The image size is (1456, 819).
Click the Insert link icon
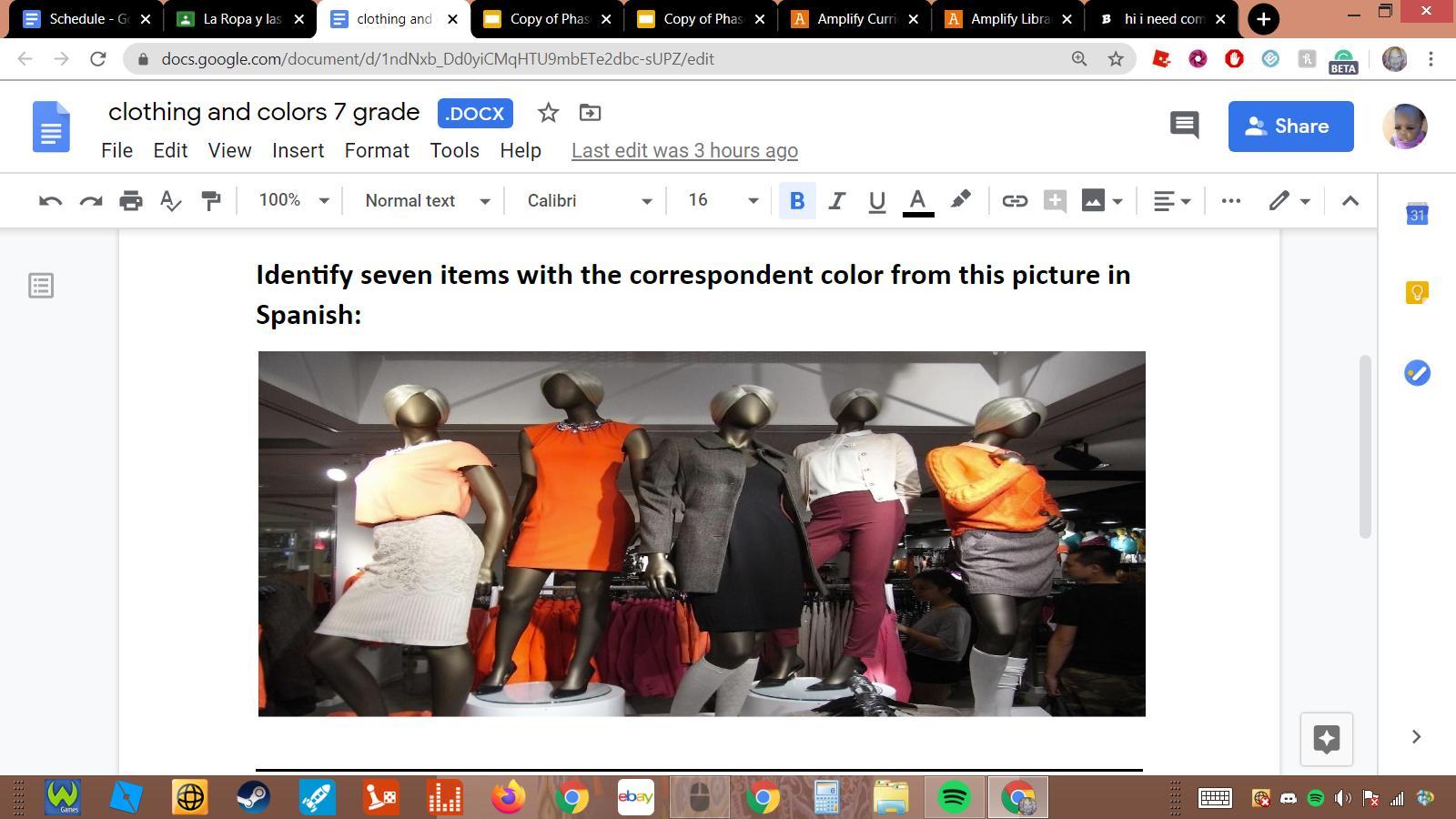click(1015, 201)
